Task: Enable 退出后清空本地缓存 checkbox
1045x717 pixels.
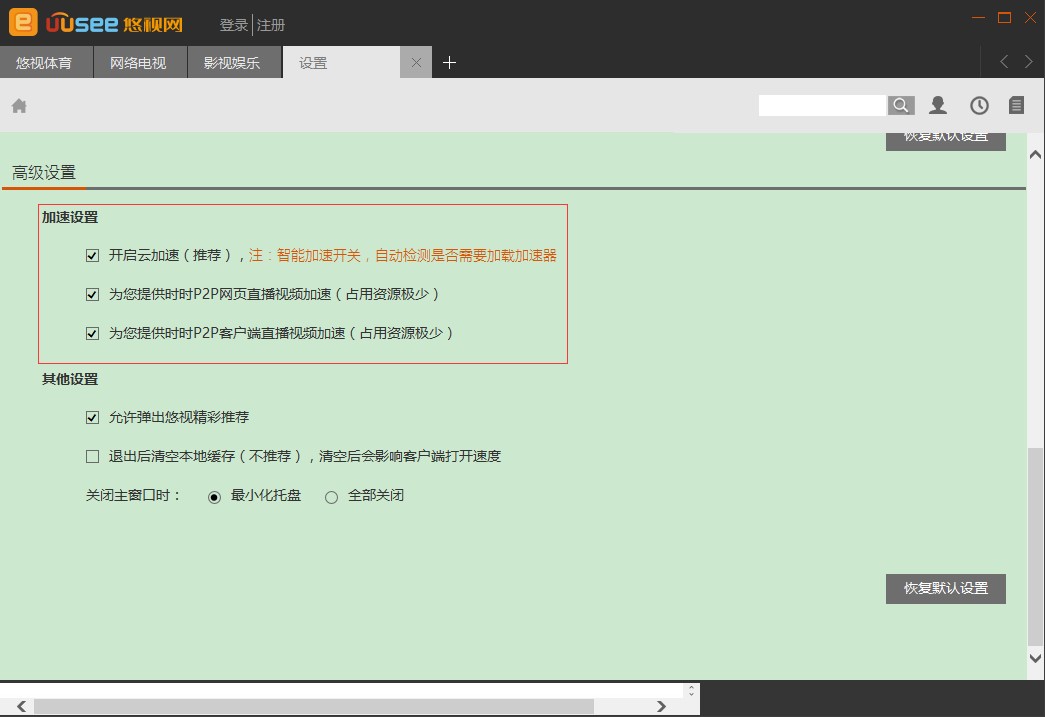Action: coord(93,456)
